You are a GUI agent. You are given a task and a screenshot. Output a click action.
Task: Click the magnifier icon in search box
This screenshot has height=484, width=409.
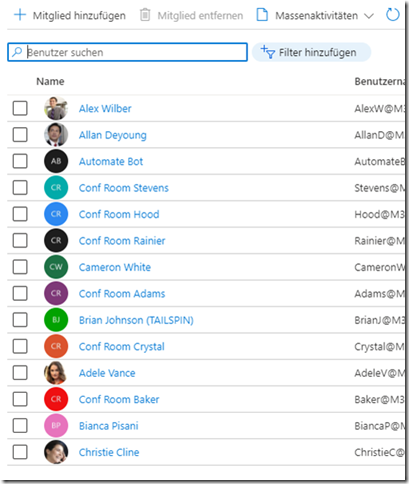click(17, 52)
